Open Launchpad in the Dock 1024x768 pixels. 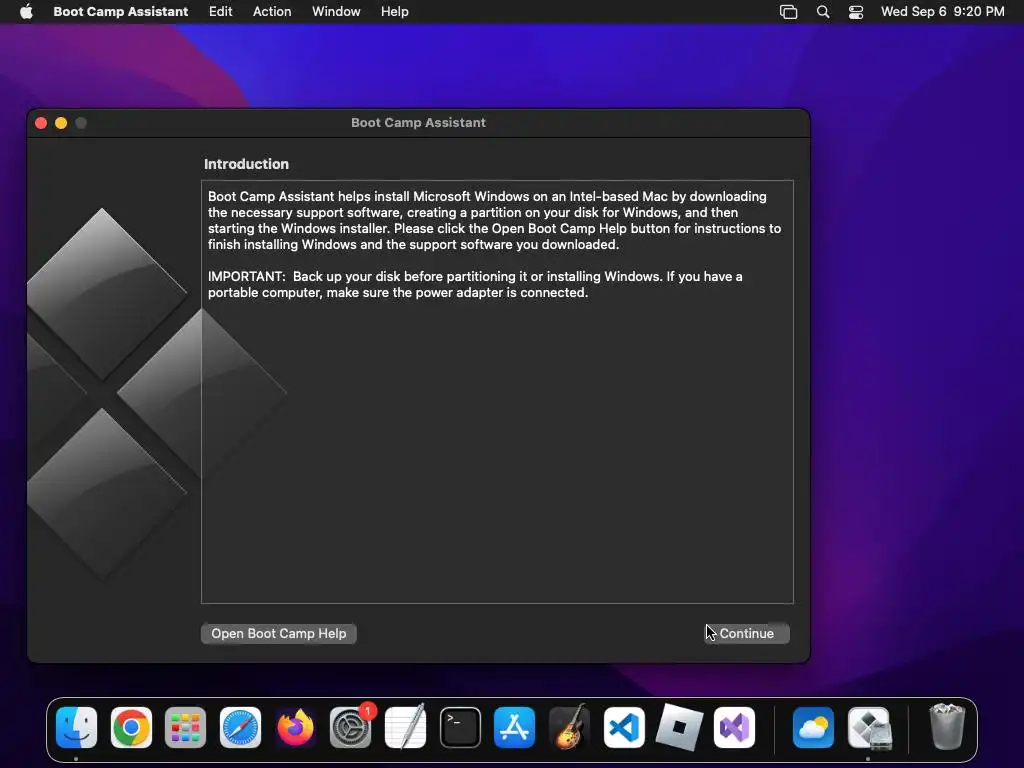[185, 728]
